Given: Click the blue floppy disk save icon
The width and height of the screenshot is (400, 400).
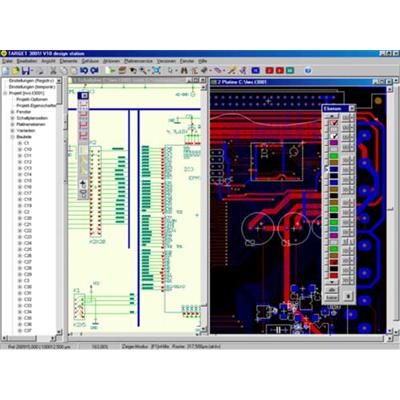Looking at the screenshot, I should tap(26, 71).
